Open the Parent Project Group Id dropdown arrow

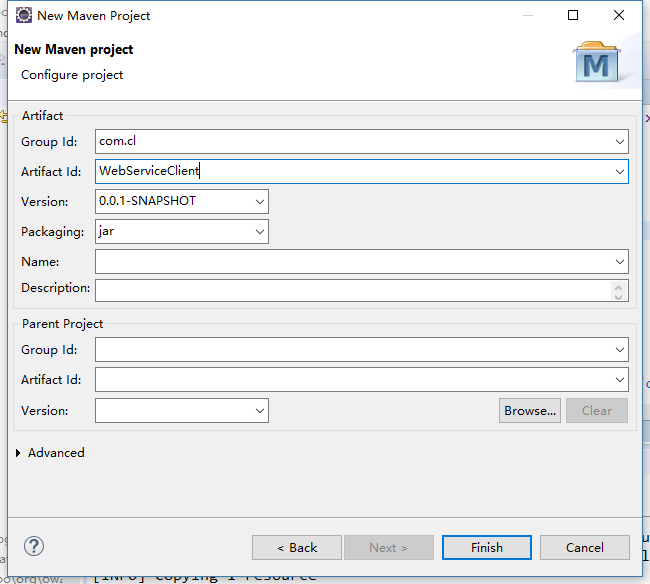(x=620, y=350)
